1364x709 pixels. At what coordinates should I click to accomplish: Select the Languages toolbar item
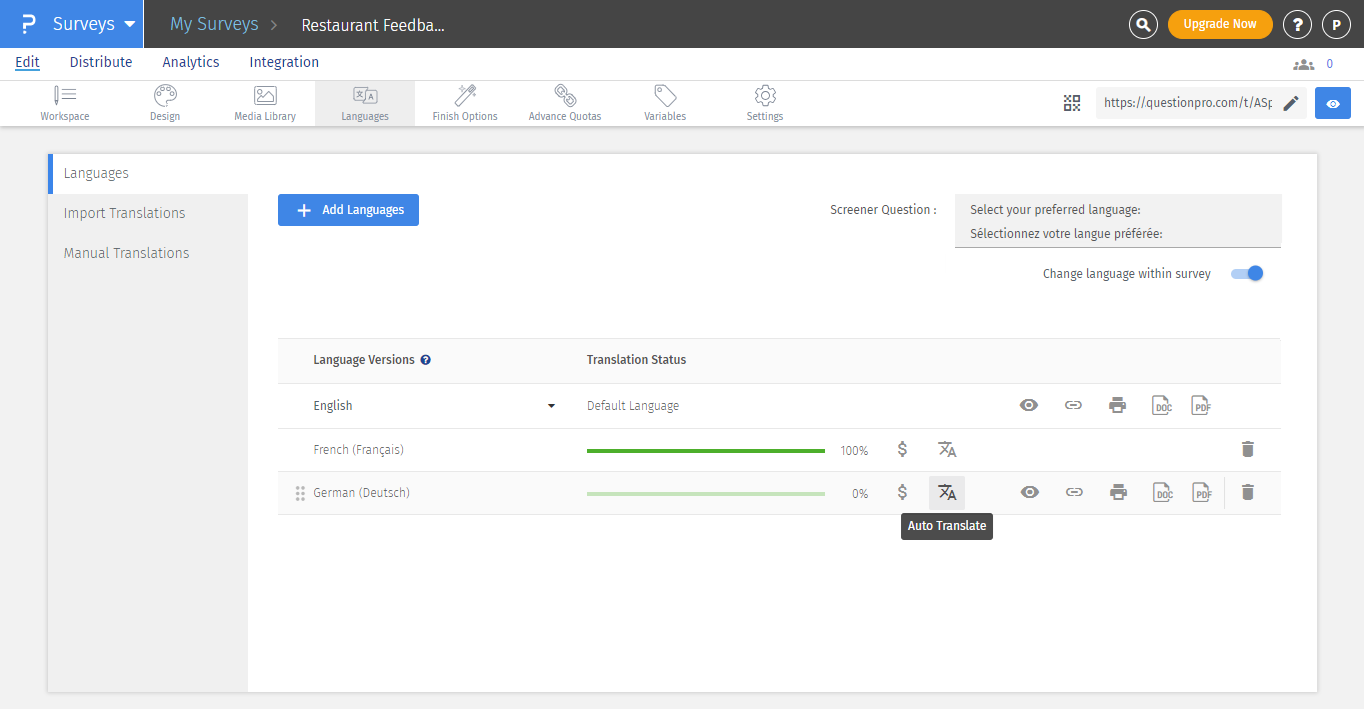[365, 103]
